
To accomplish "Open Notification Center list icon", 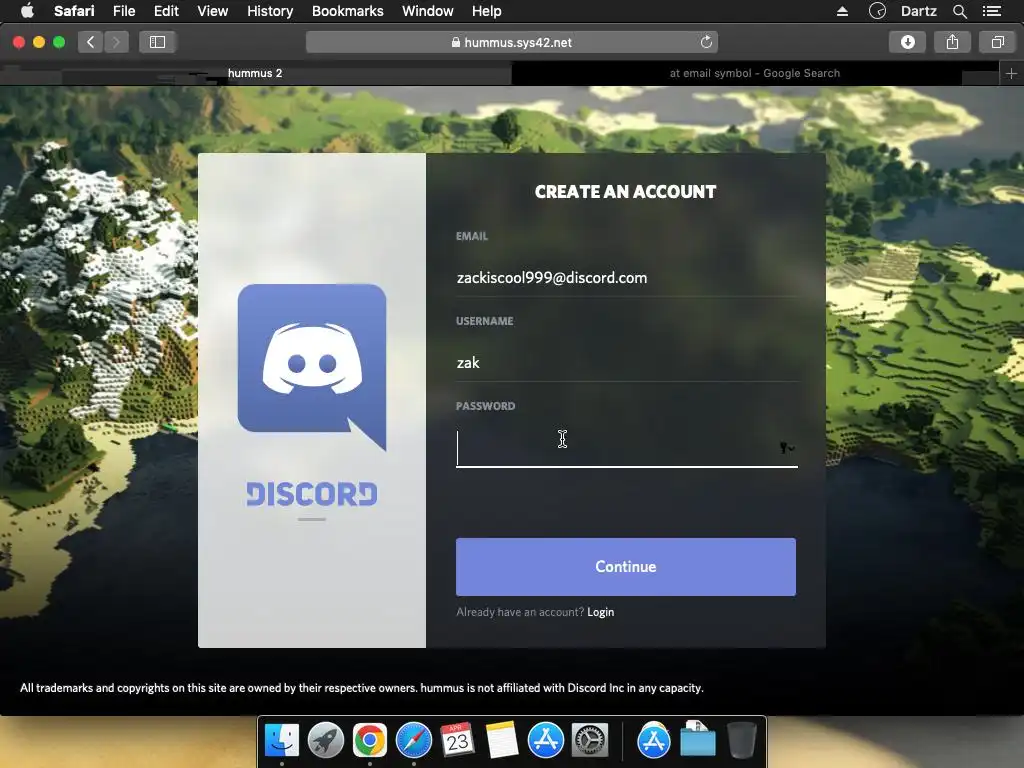I will pos(991,11).
